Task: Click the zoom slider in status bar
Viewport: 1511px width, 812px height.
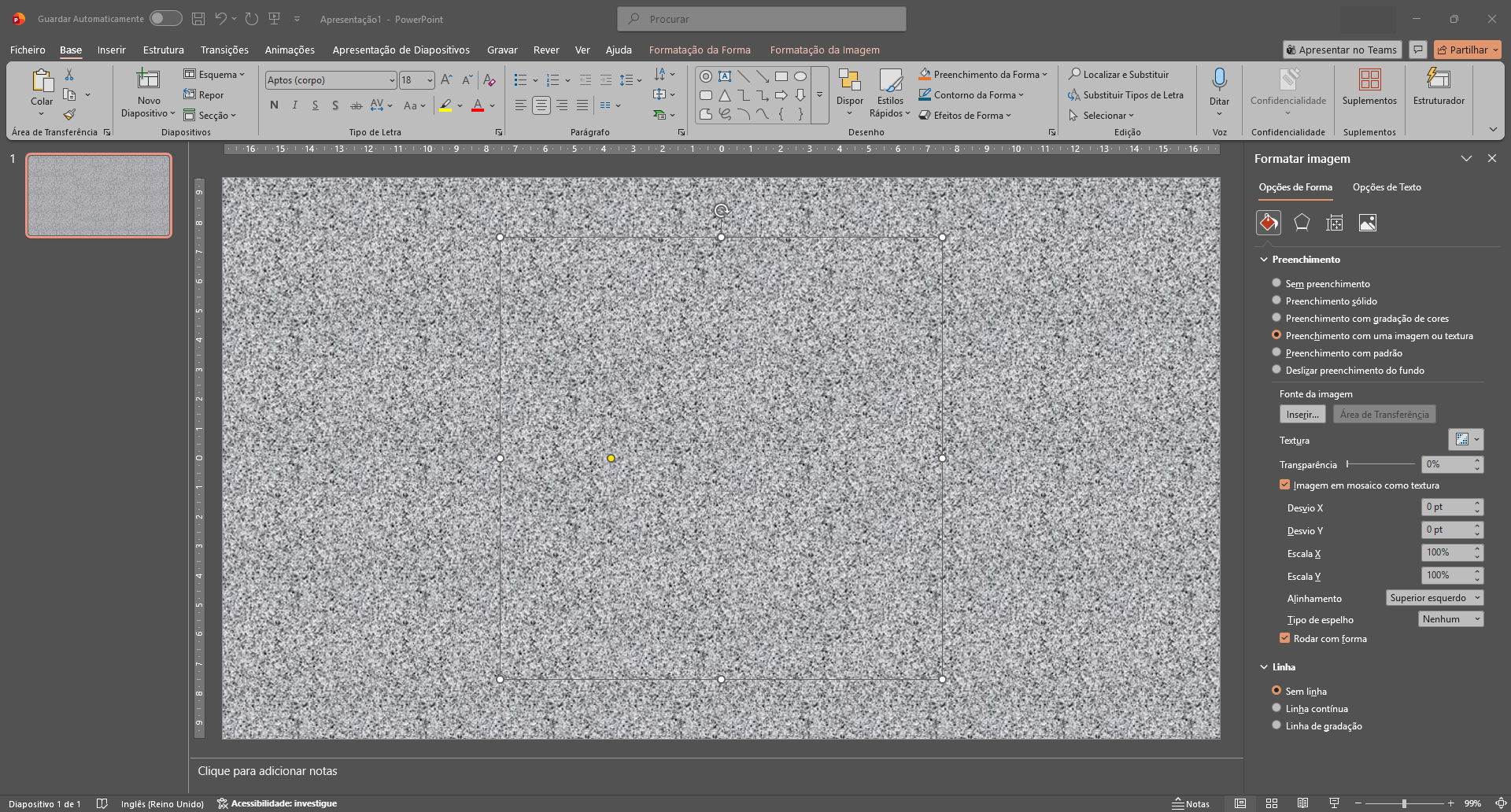Action: [1404, 803]
